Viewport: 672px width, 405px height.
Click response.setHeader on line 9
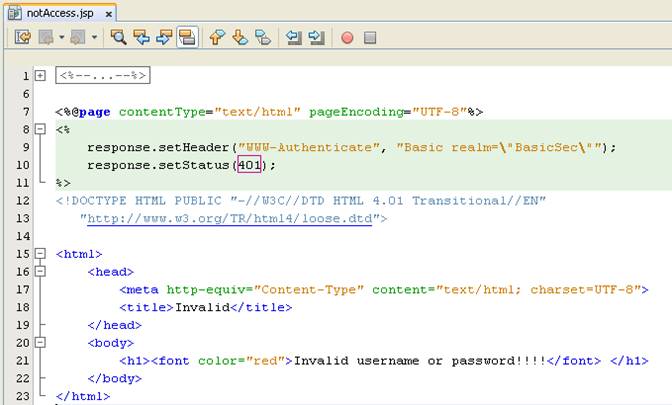[158, 147]
